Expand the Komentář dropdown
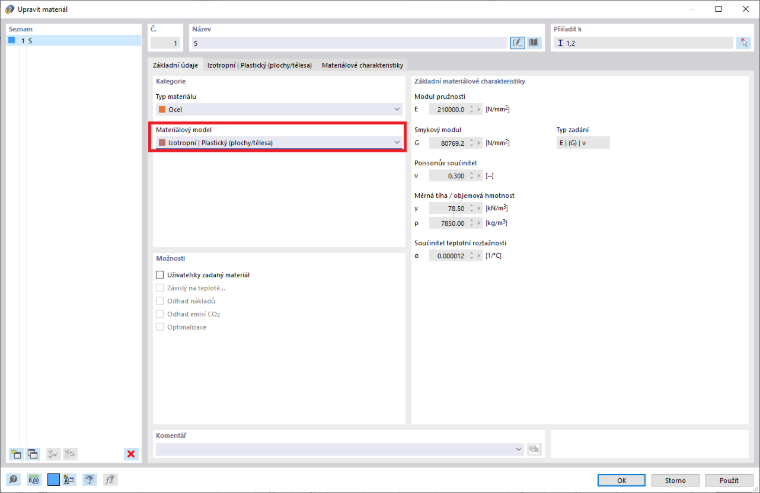Image resolution: width=760 pixels, height=493 pixels. pyautogui.click(x=518, y=449)
